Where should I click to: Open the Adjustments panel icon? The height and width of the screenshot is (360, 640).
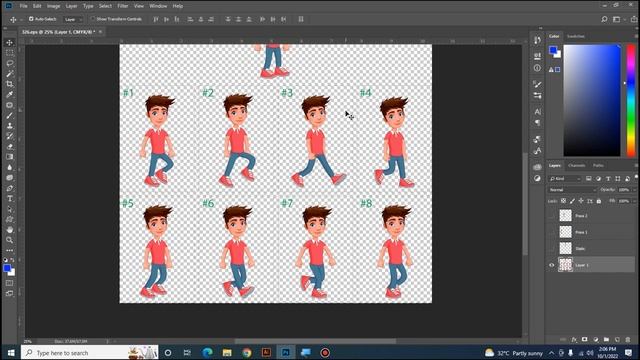point(537,178)
